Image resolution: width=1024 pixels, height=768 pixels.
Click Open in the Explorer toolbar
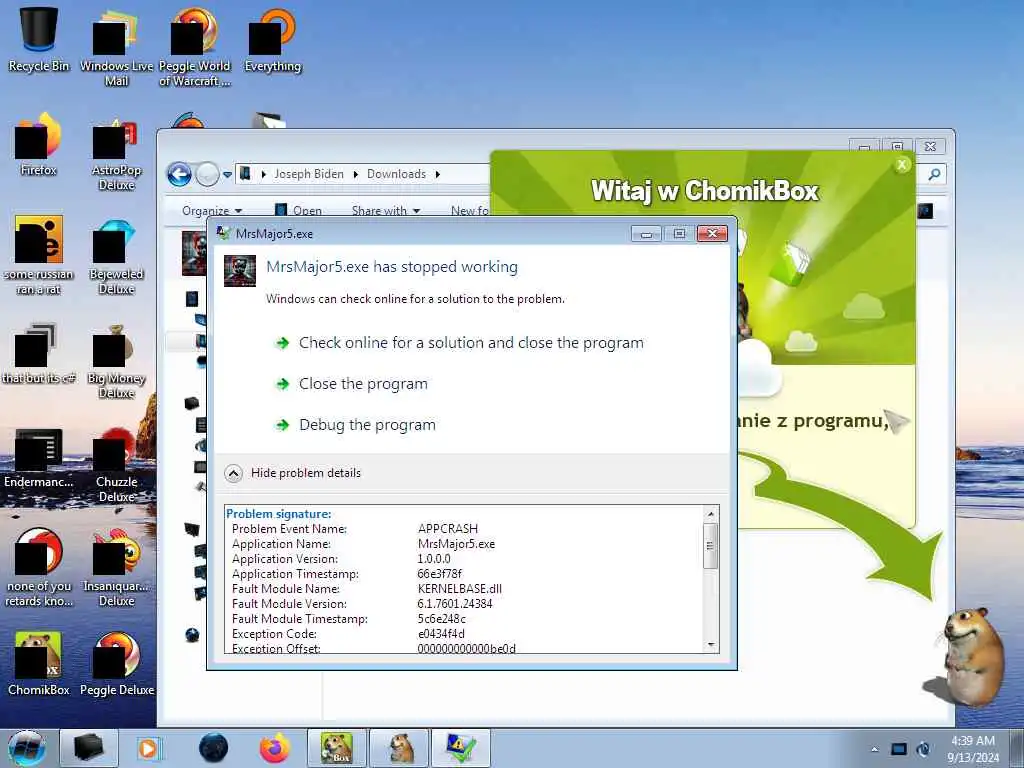[299, 210]
